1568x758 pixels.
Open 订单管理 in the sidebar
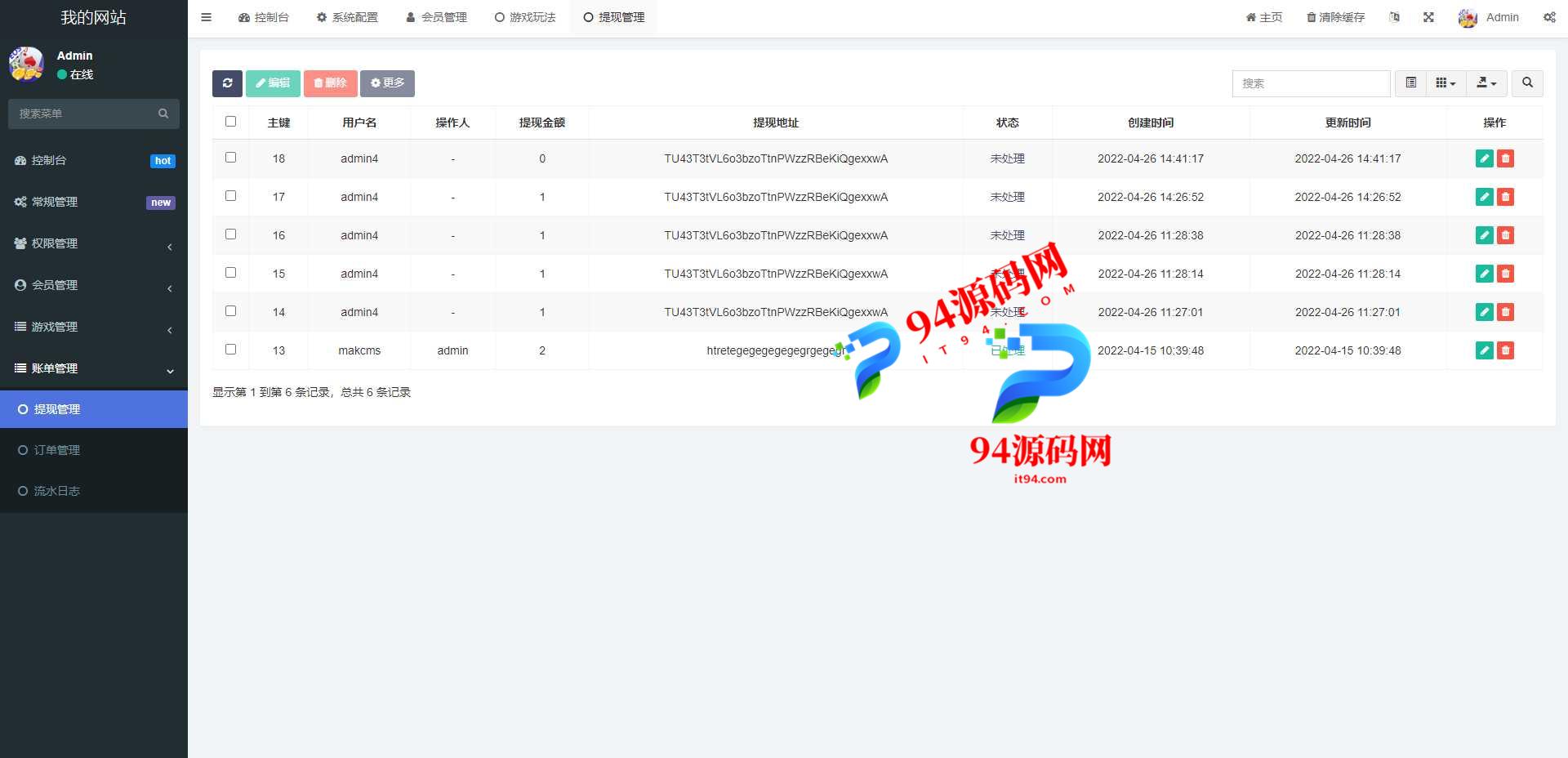pos(94,450)
